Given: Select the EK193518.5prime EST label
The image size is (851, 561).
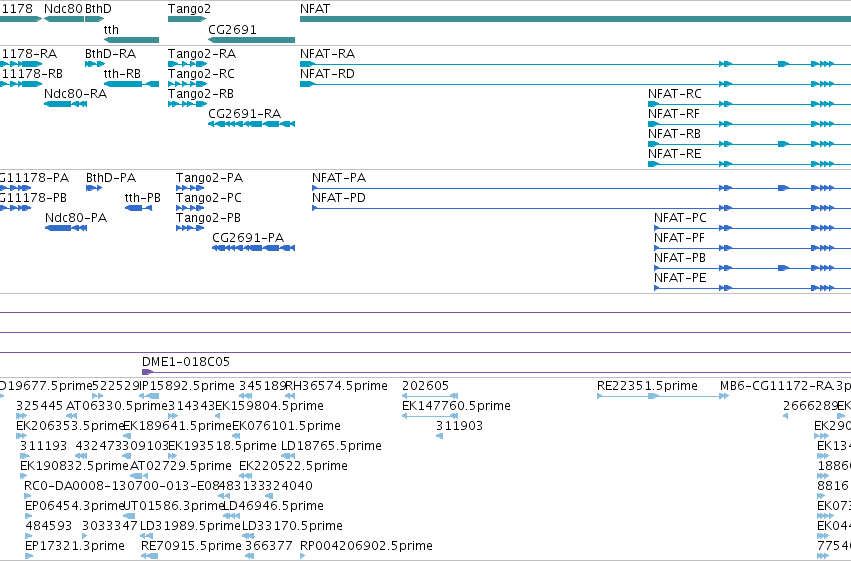Looking at the screenshot, I should 223,446.
